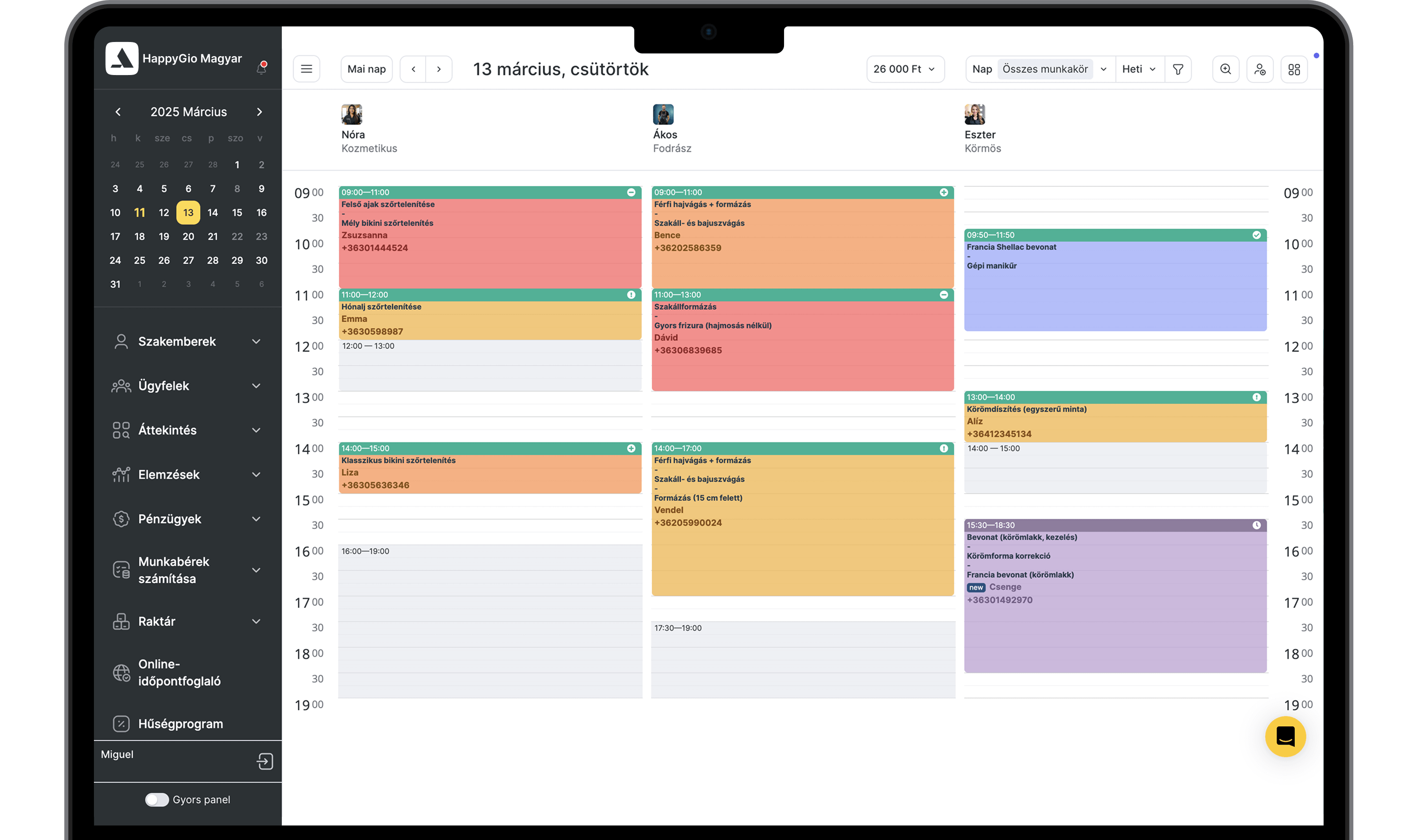
Task: Open the staff settings icon
Action: 1259,69
